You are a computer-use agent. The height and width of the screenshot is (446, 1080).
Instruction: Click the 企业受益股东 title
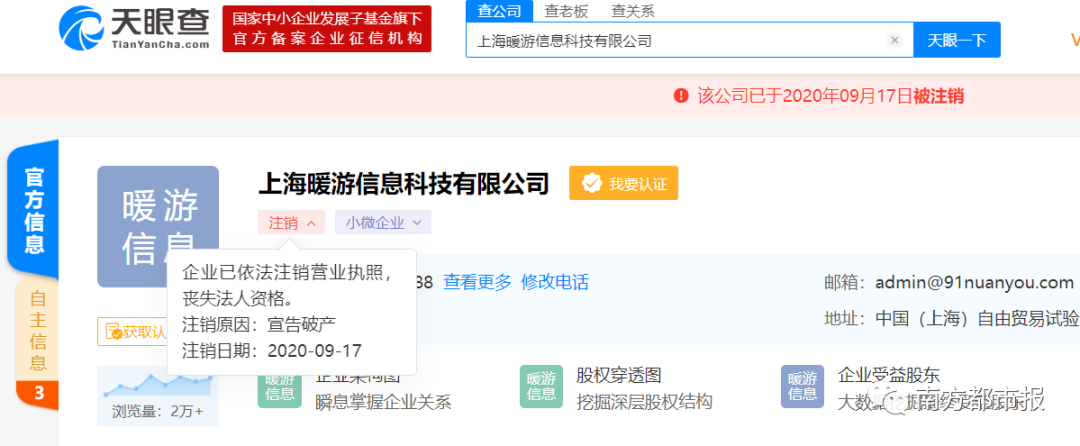pyautogui.click(x=889, y=375)
